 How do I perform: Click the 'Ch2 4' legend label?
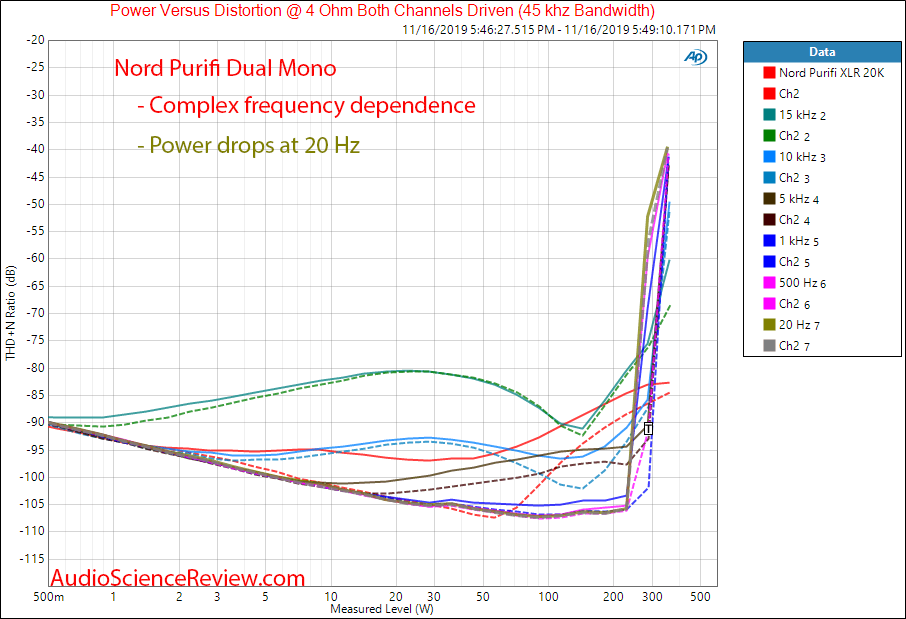[794, 220]
